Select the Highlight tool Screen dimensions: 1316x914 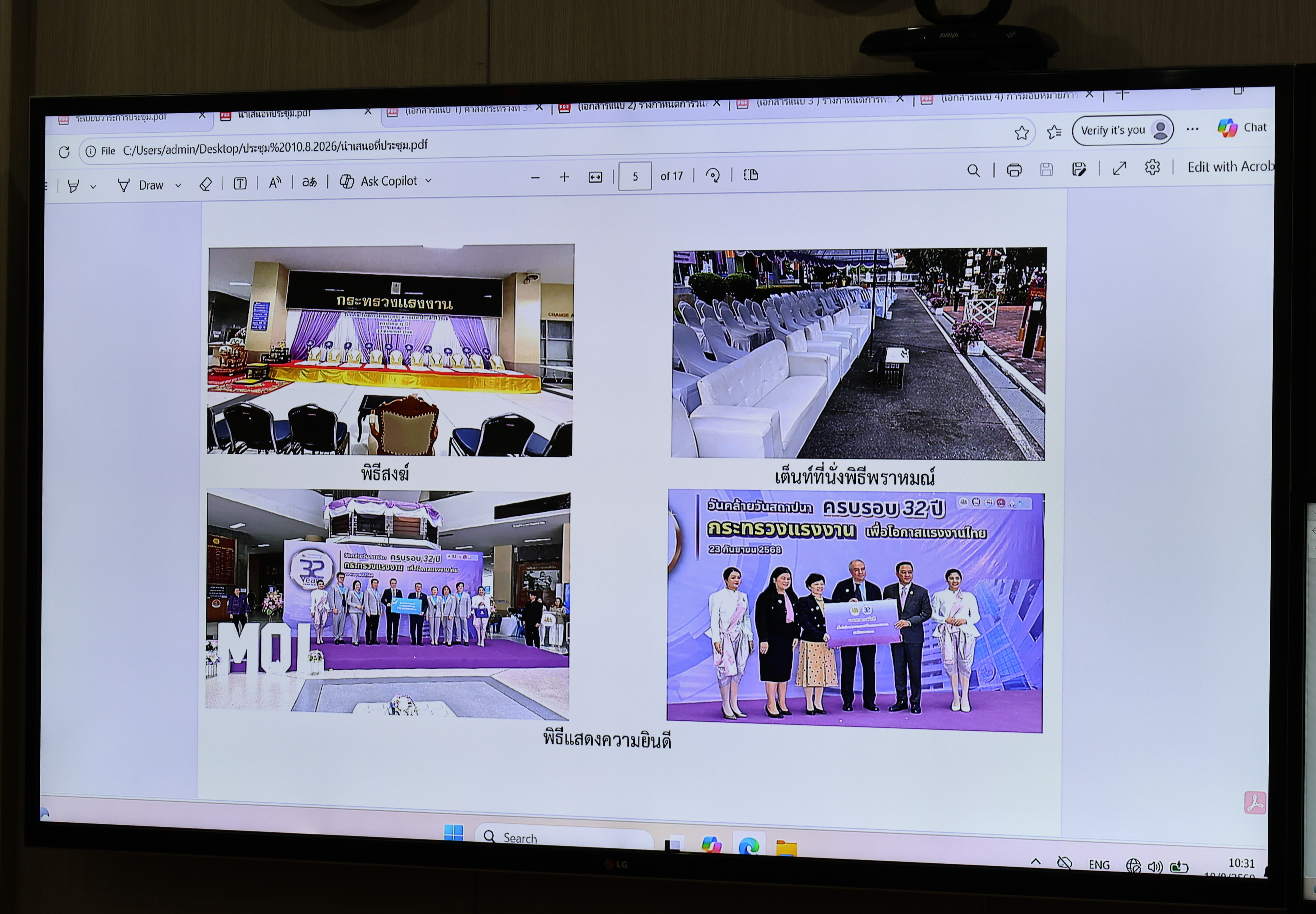tap(73, 186)
